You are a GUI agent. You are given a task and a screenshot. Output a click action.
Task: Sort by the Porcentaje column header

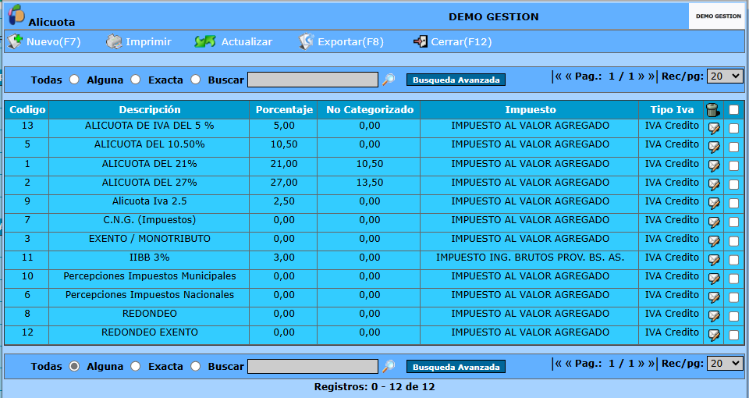[x=284, y=110]
